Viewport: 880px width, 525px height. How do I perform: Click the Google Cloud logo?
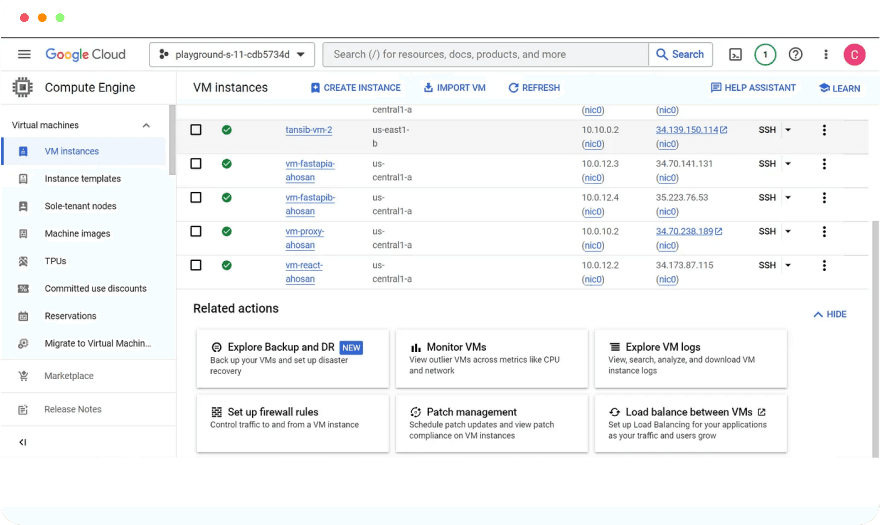pyautogui.click(x=85, y=54)
